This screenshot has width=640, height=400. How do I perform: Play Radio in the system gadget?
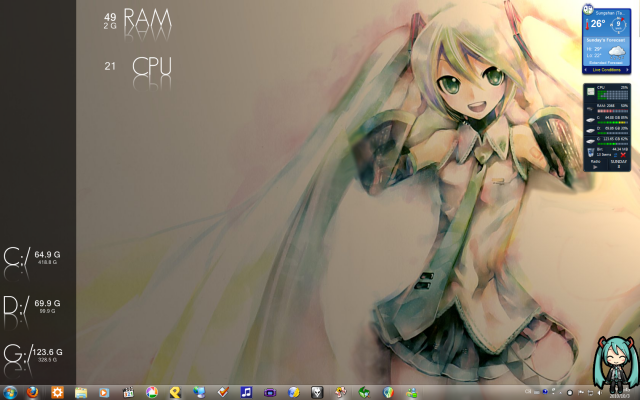pos(596,167)
